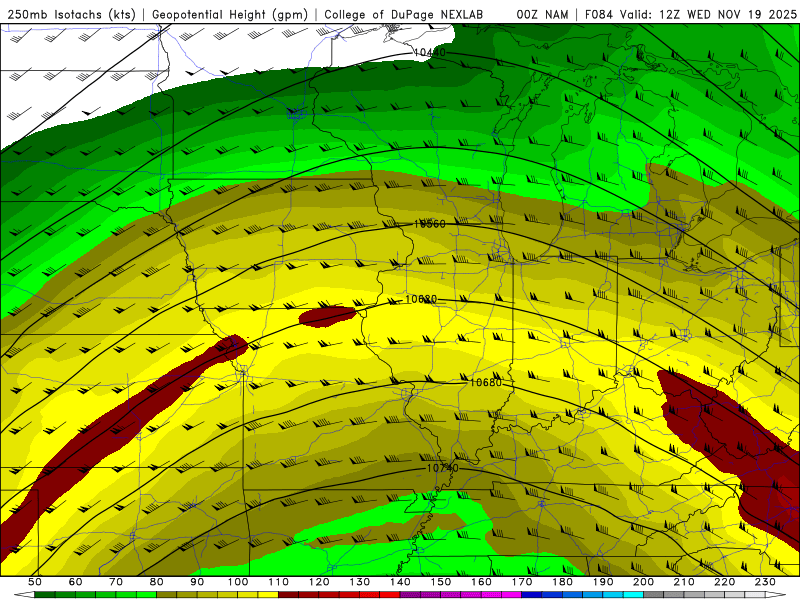Click the dark red legend swatch under 110

289,595
